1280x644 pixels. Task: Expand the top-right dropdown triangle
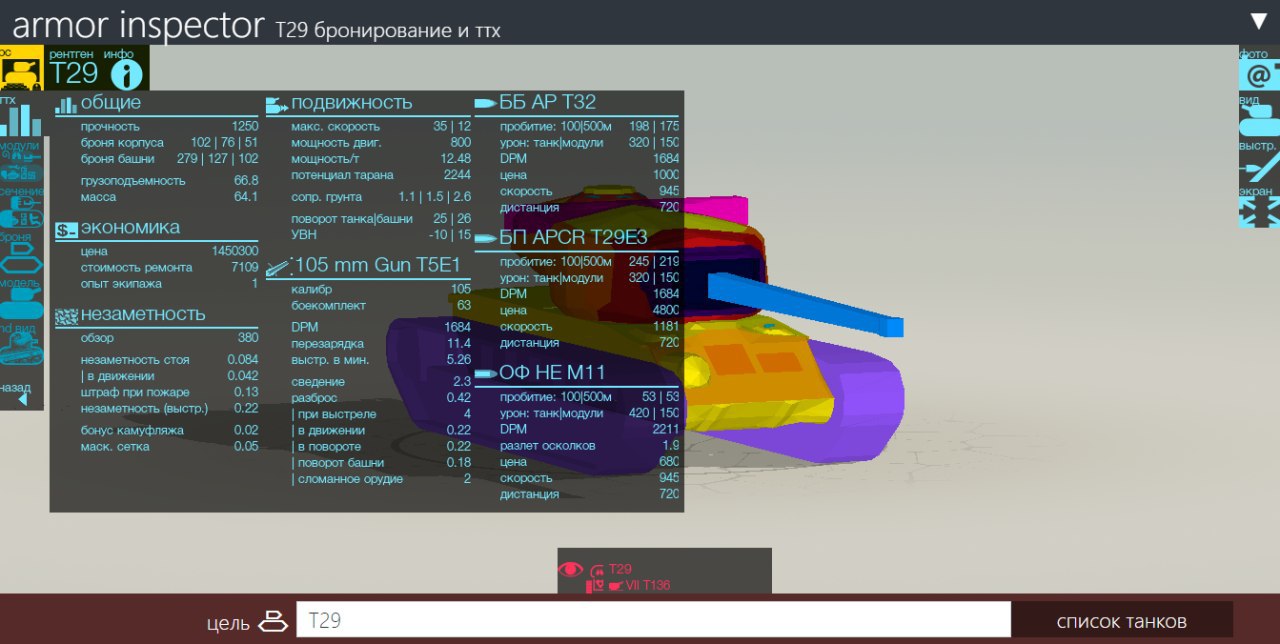pos(1258,21)
